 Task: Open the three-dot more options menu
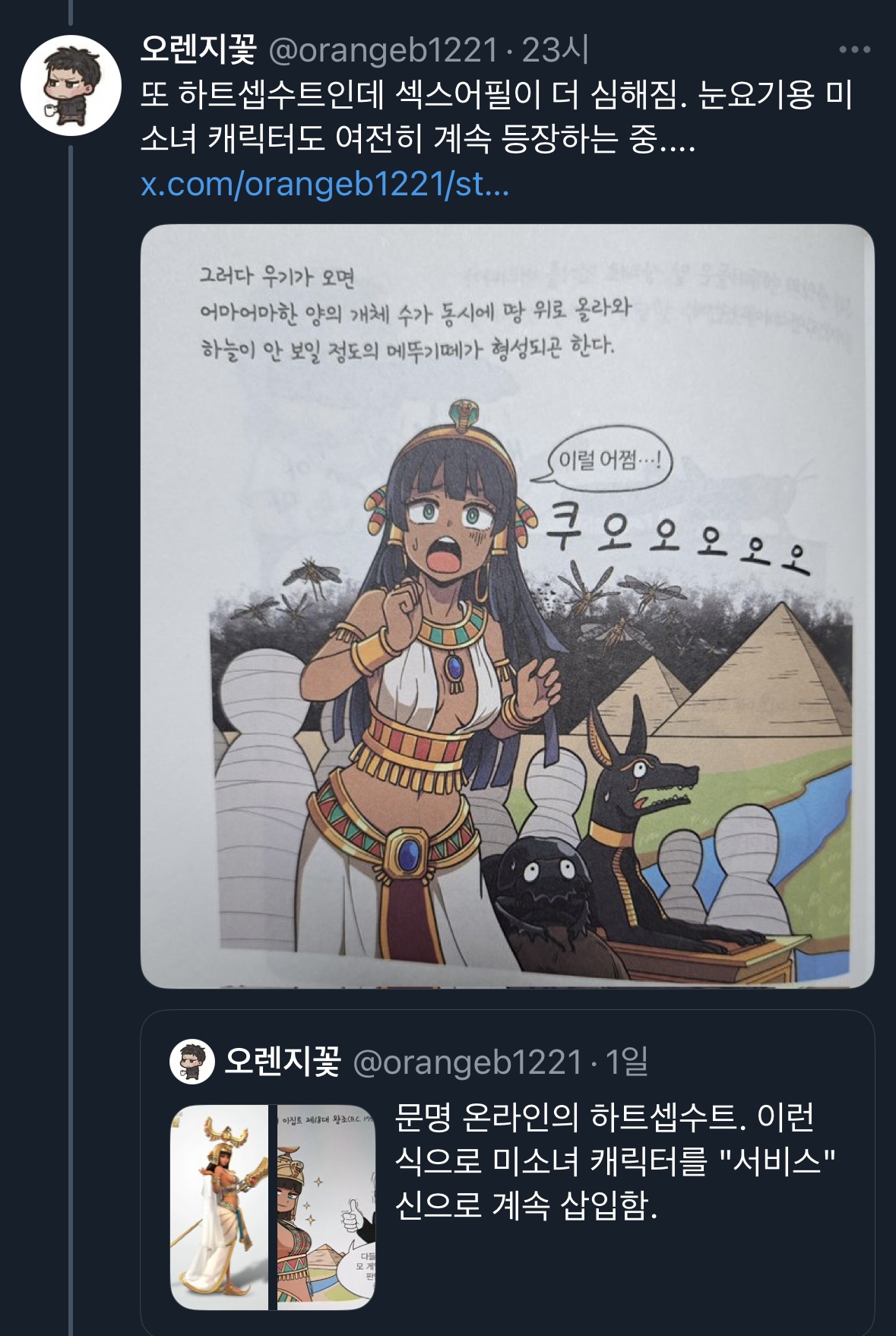[x=854, y=50]
